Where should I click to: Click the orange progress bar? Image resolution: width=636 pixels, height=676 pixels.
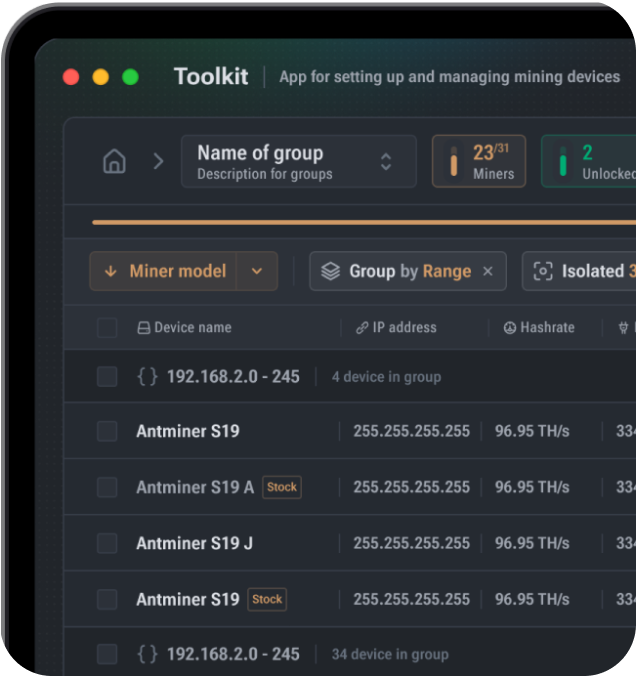point(364,222)
